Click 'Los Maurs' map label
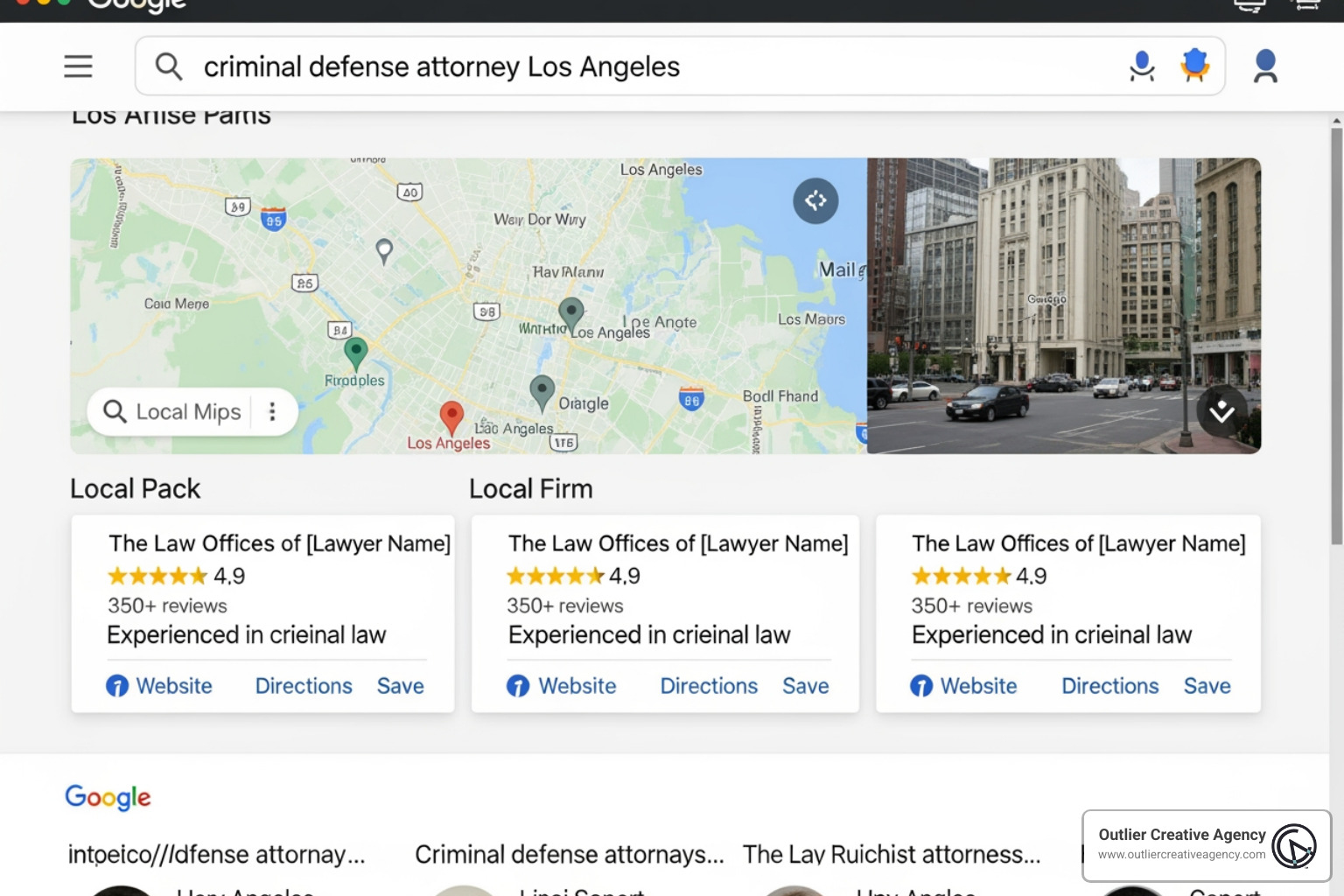This screenshot has height=896, width=1344. click(812, 319)
